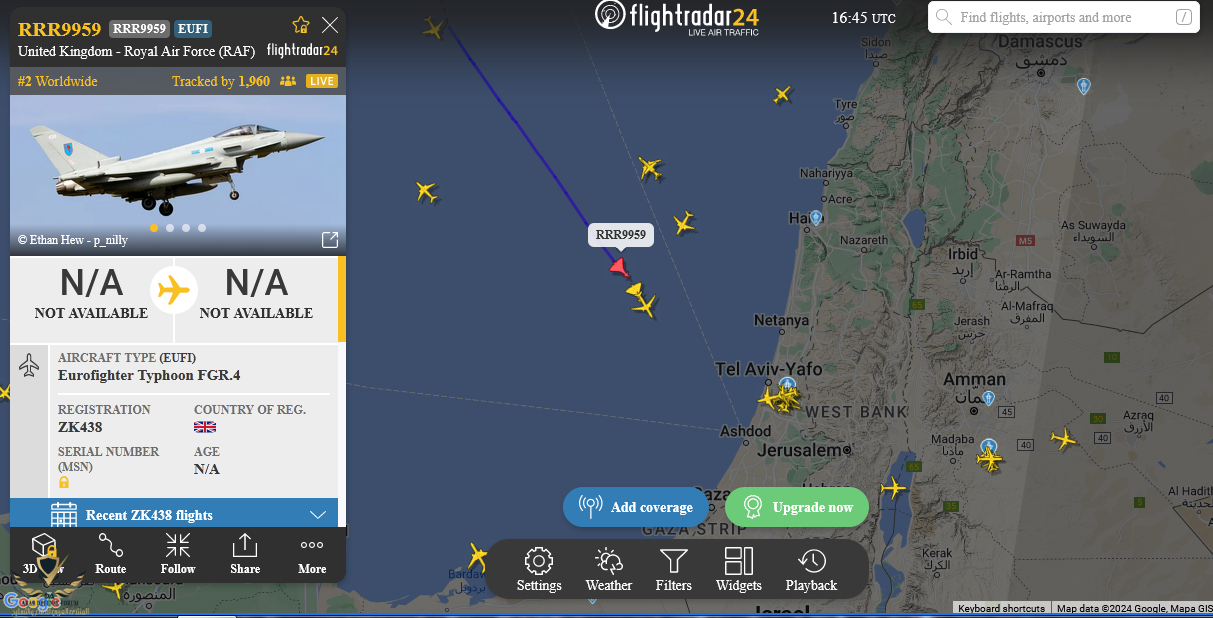This screenshot has width=1213, height=618.
Task: Select the red RRR9959 aircraft on map
Action: pos(619,267)
